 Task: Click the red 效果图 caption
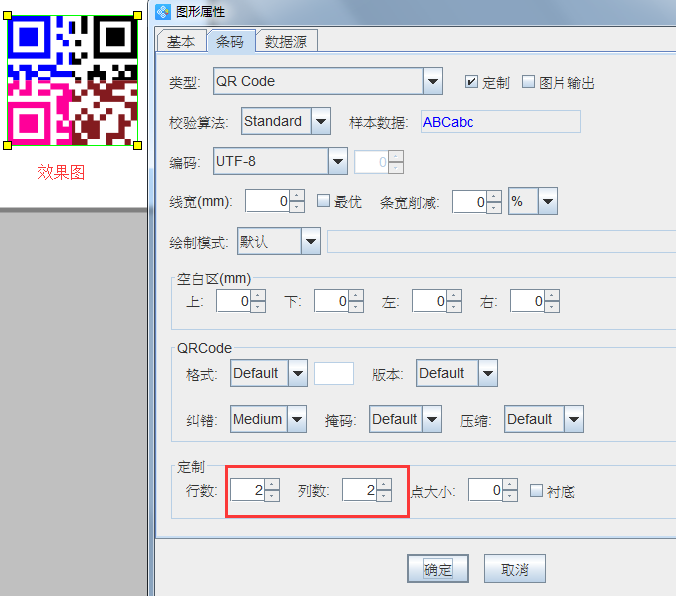pyautogui.click(x=61, y=172)
